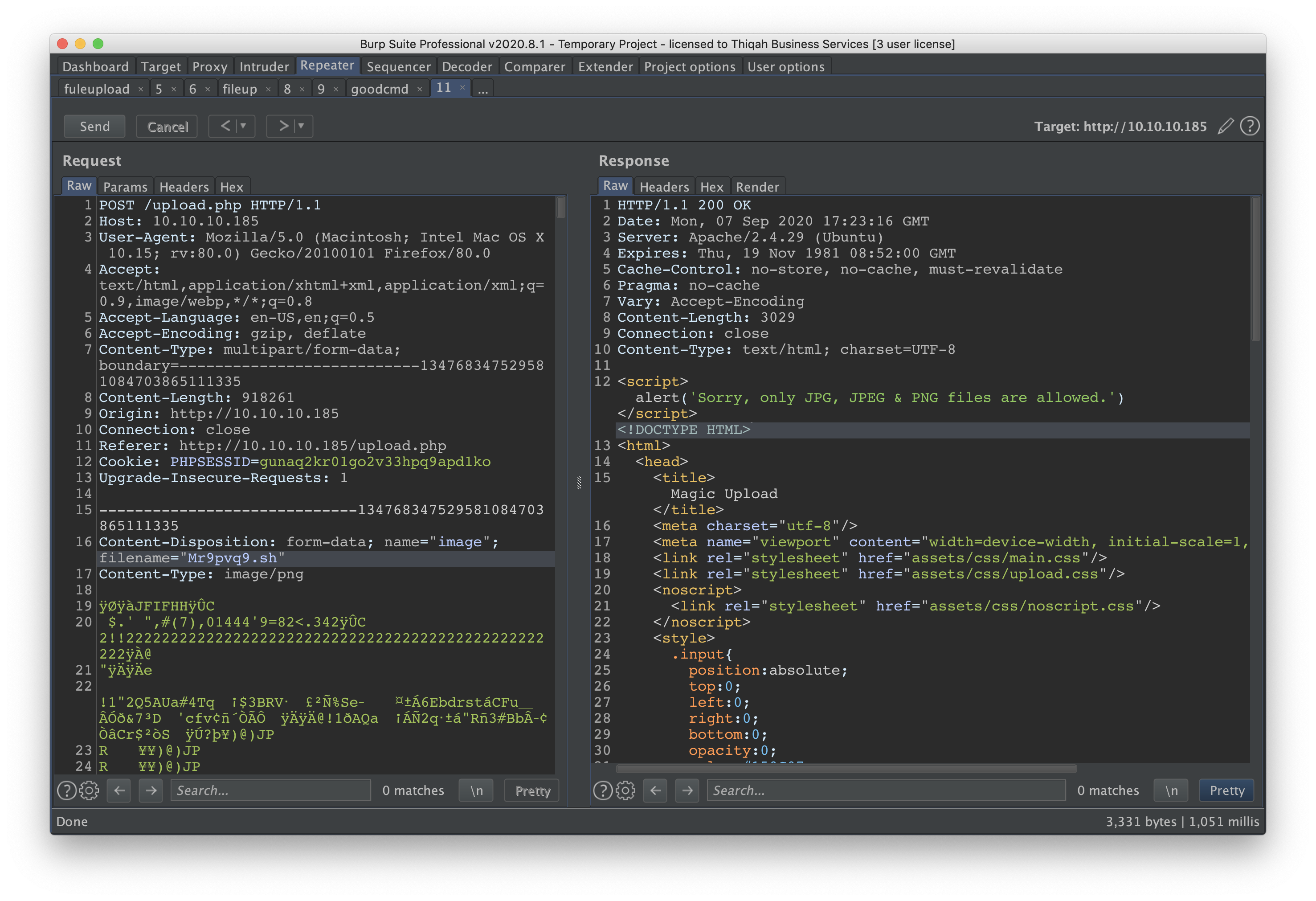Open the Dashboard tab
Viewport: 1316px width, 901px height.
(96, 67)
